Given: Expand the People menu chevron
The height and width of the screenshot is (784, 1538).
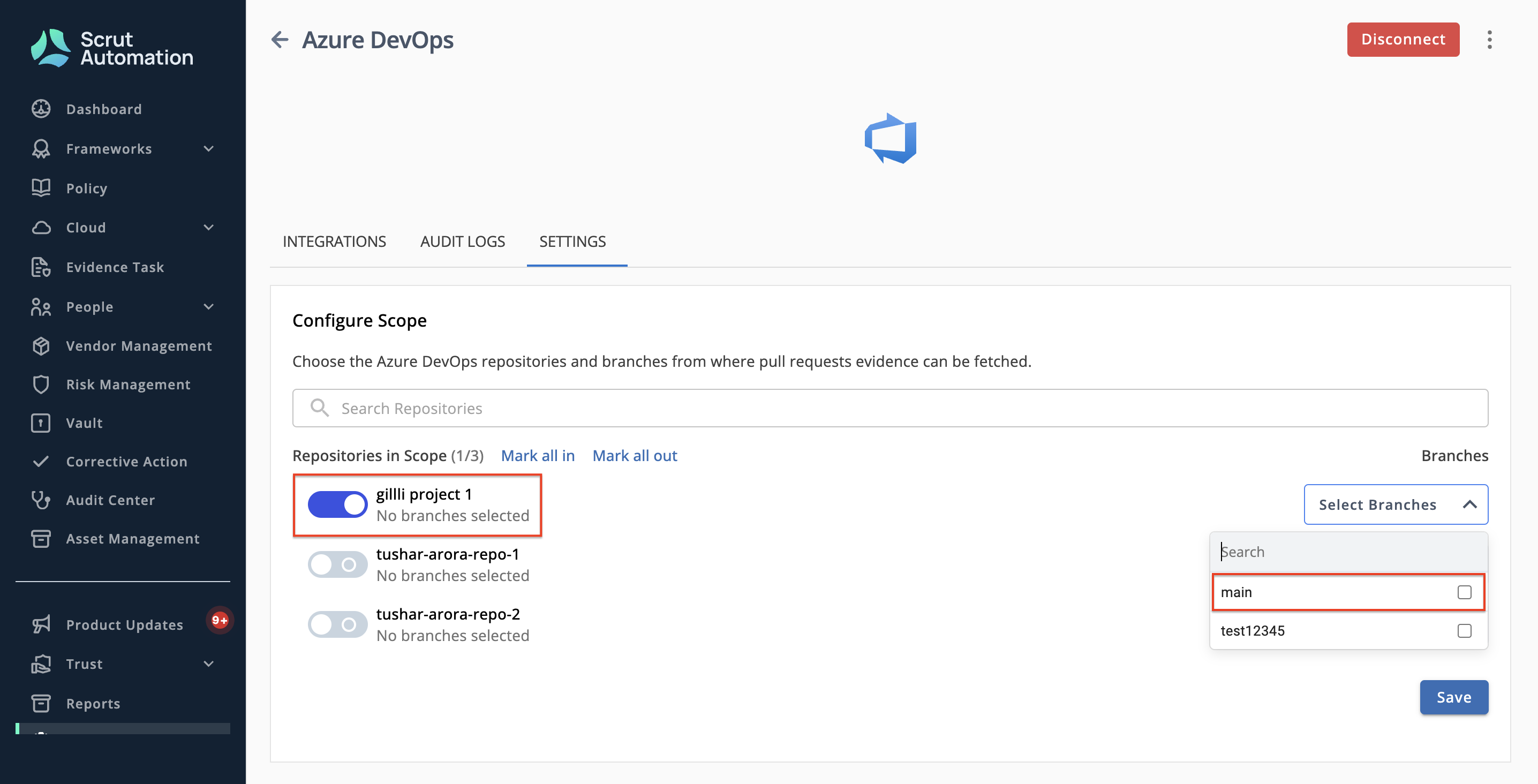Looking at the screenshot, I should (208, 307).
